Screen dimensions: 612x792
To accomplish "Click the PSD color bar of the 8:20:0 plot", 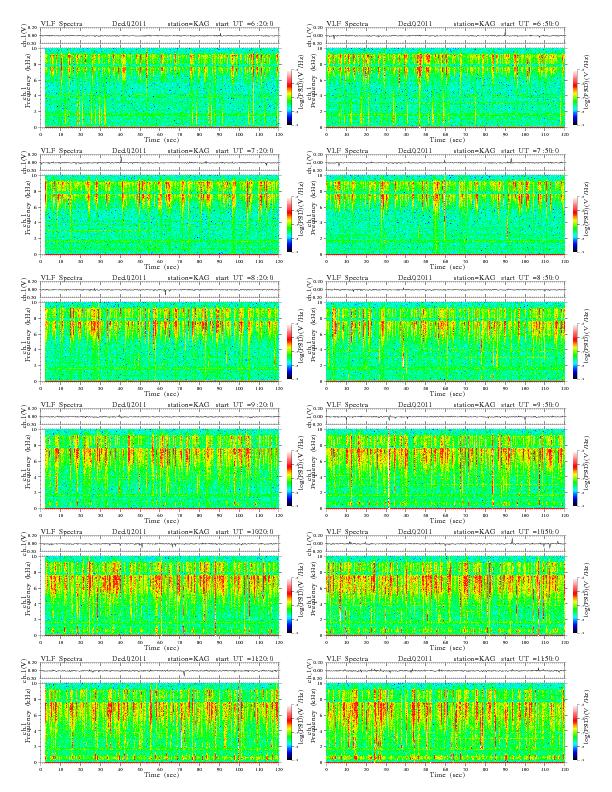I will pyautogui.click(x=289, y=351).
